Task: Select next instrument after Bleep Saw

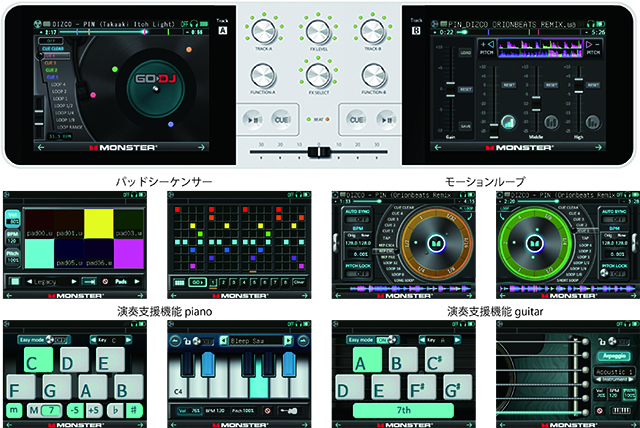Action: [x=288, y=341]
